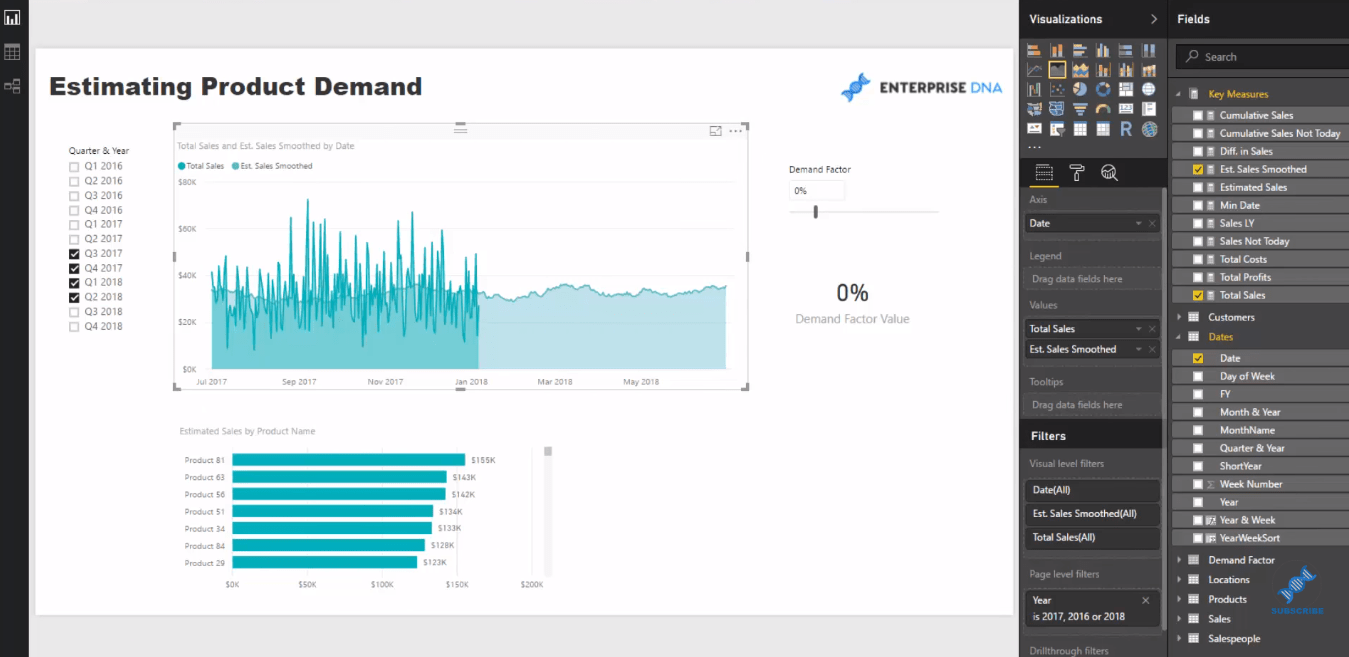Image resolution: width=1349 pixels, height=657 pixels.
Task: Select Line chart visualization
Action: coord(1034,70)
